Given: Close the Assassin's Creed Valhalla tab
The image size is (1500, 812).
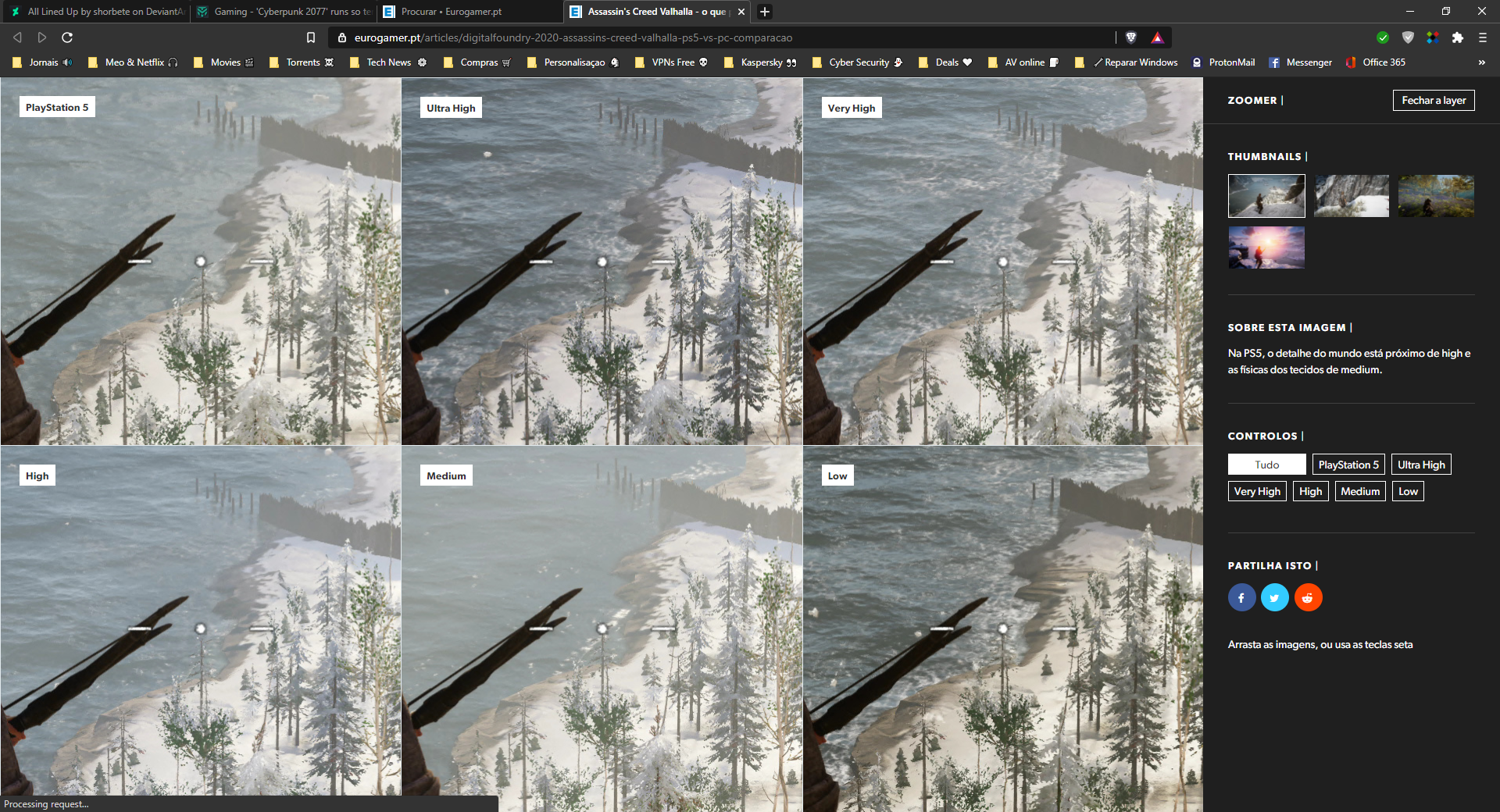Looking at the screenshot, I should pos(741,12).
